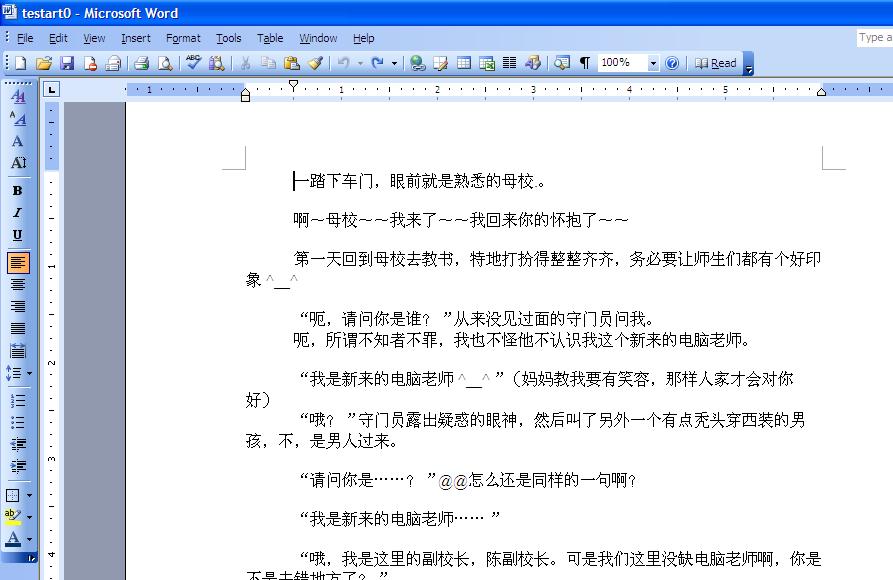Screen dimensions: 893x580
Task: Select the Format Painter tool
Action: (x=314, y=62)
